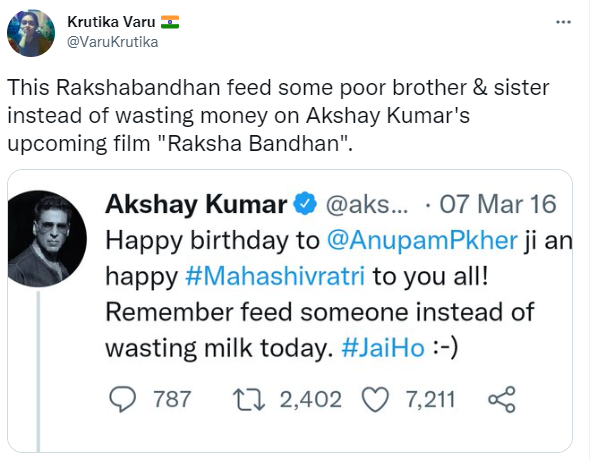Click the Indian flag emoji beside Krutika Varu

(x=170, y=22)
